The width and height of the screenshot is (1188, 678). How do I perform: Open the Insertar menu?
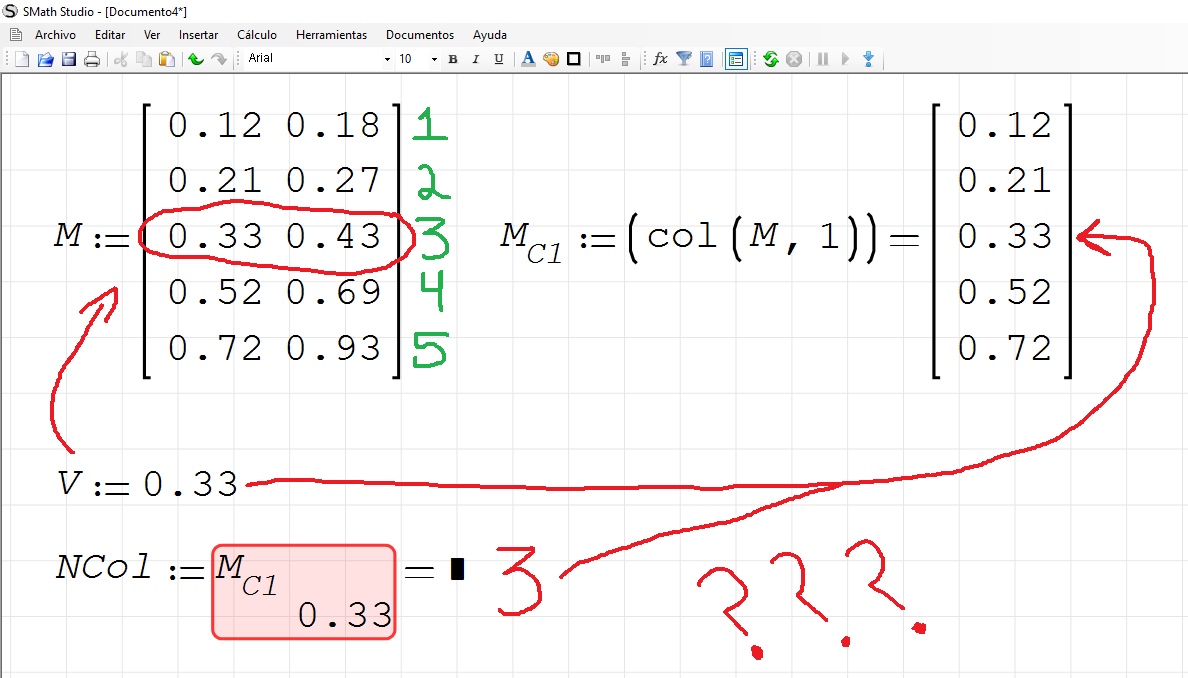198,35
